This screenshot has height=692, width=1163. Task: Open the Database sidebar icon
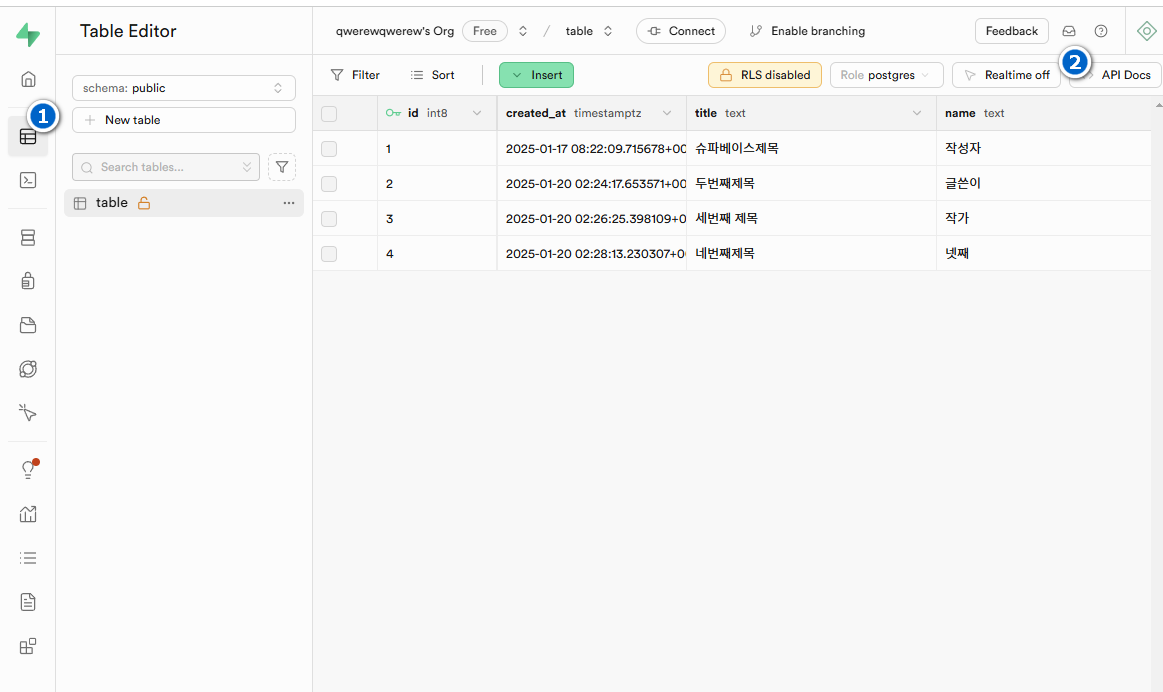click(x=28, y=238)
